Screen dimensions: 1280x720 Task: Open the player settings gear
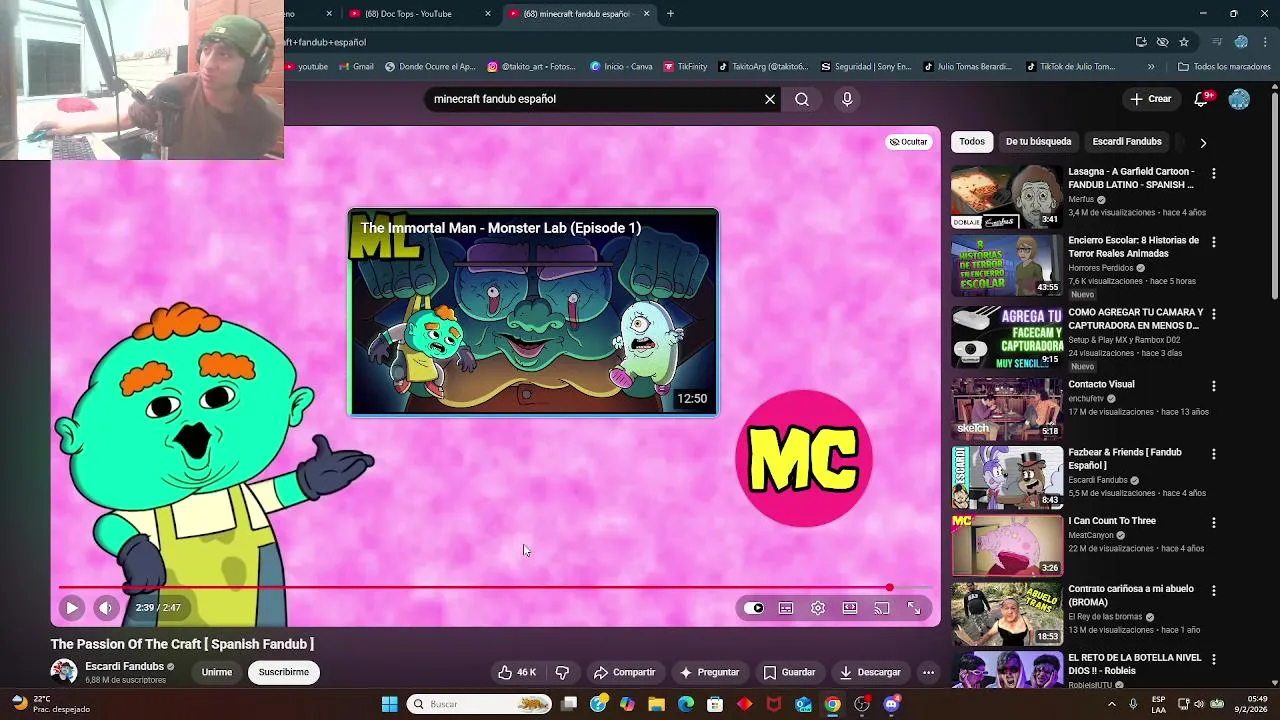(x=818, y=608)
